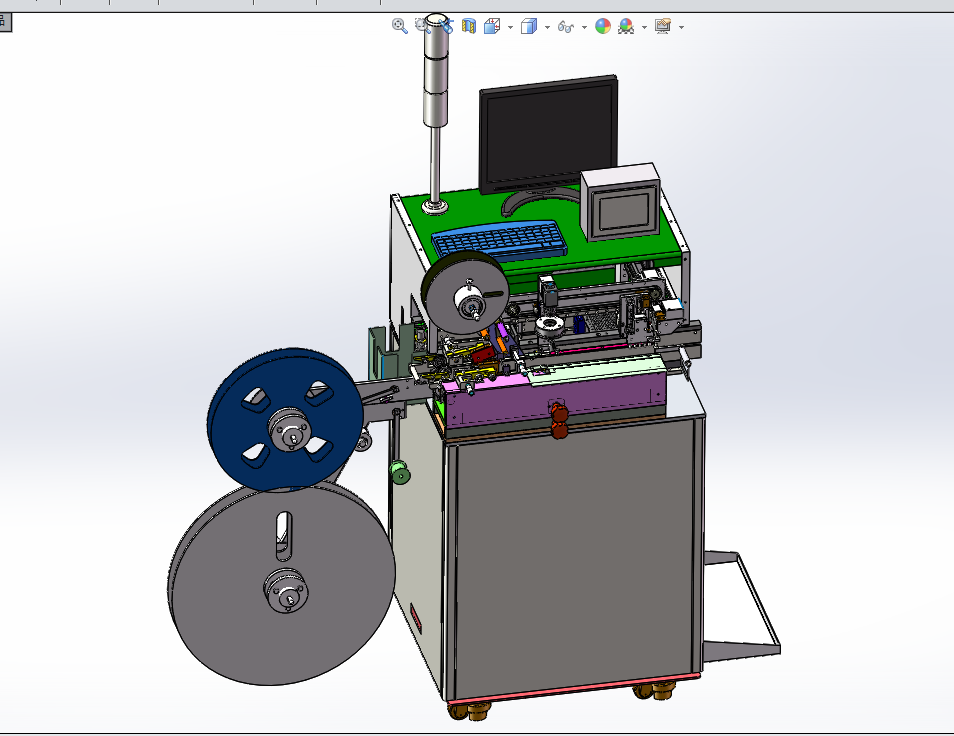Image resolution: width=954 pixels, height=736 pixels.
Task: Click the Apply Scene icon
Action: [x=625, y=26]
